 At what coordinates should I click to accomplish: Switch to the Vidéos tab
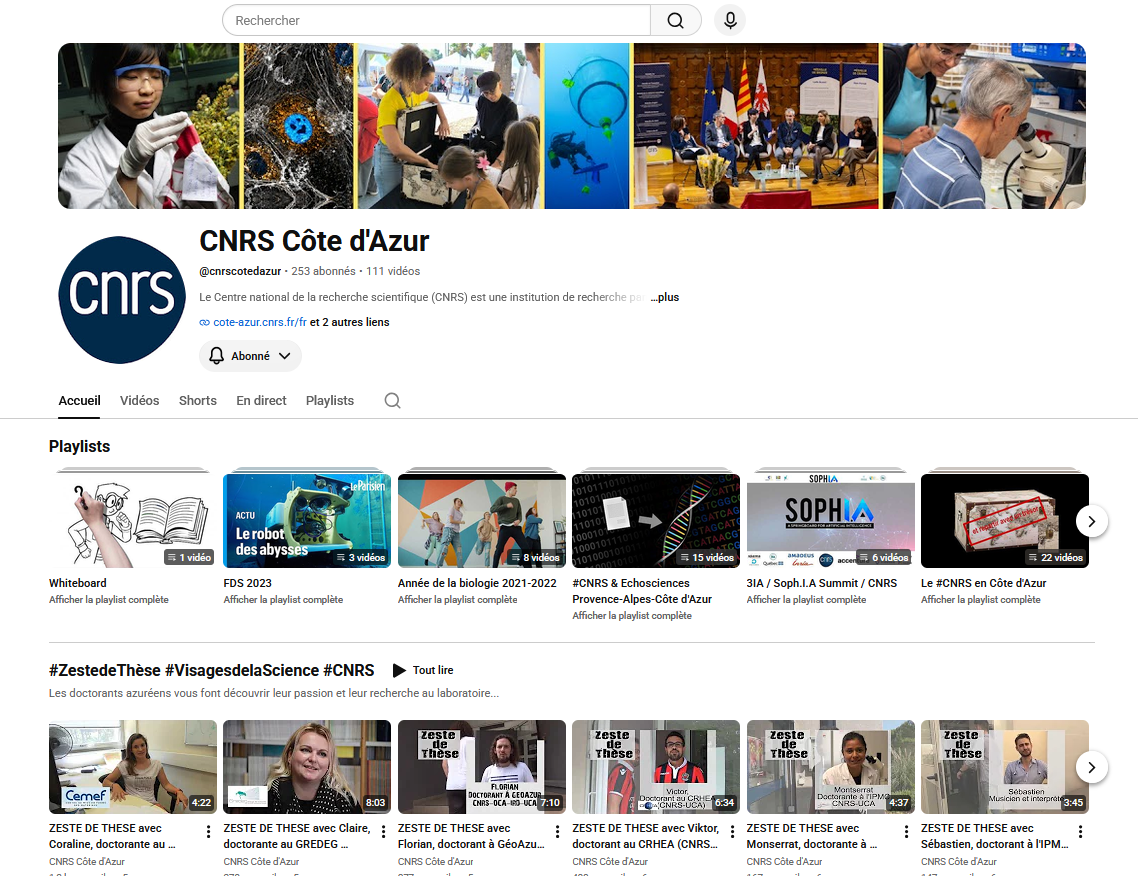[139, 401]
